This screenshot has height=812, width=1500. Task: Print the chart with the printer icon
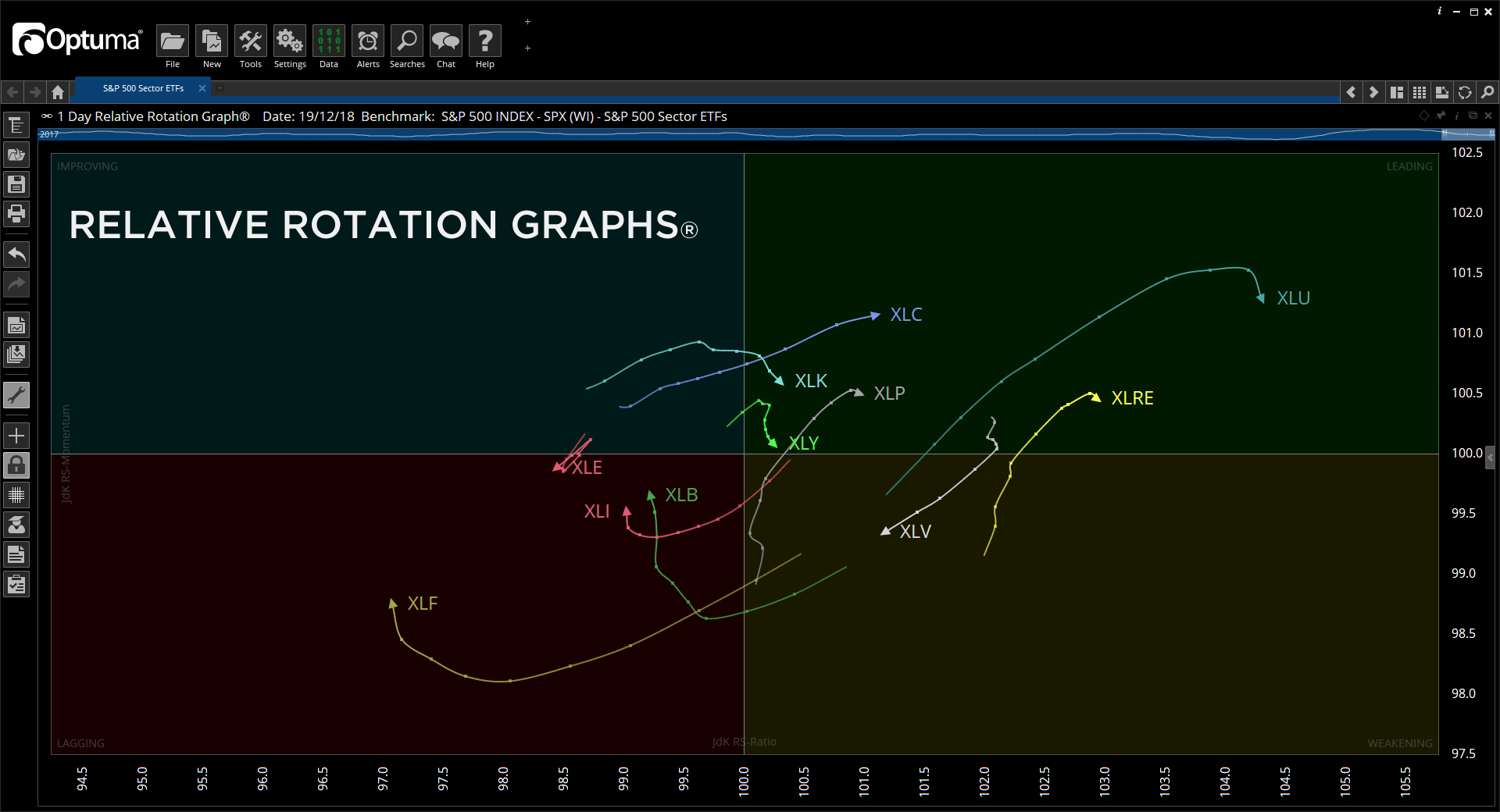pos(16,213)
